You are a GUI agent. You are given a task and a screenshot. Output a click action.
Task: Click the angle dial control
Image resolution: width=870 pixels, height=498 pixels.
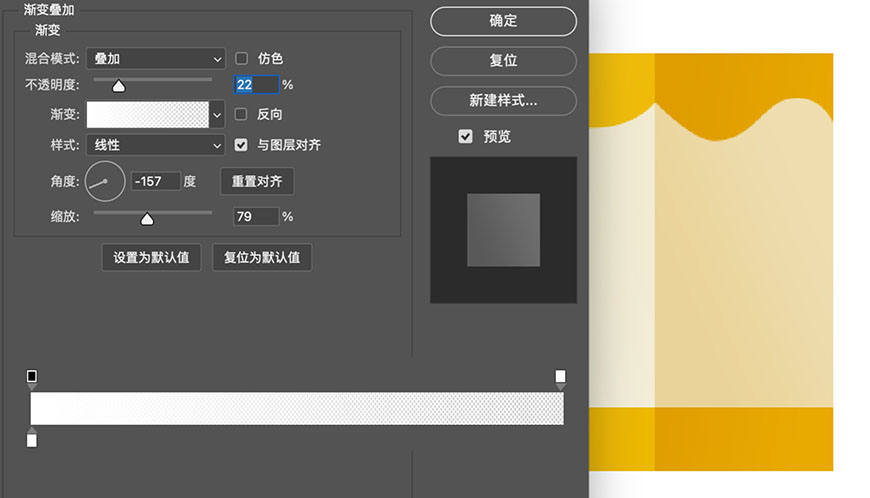[x=105, y=181]
